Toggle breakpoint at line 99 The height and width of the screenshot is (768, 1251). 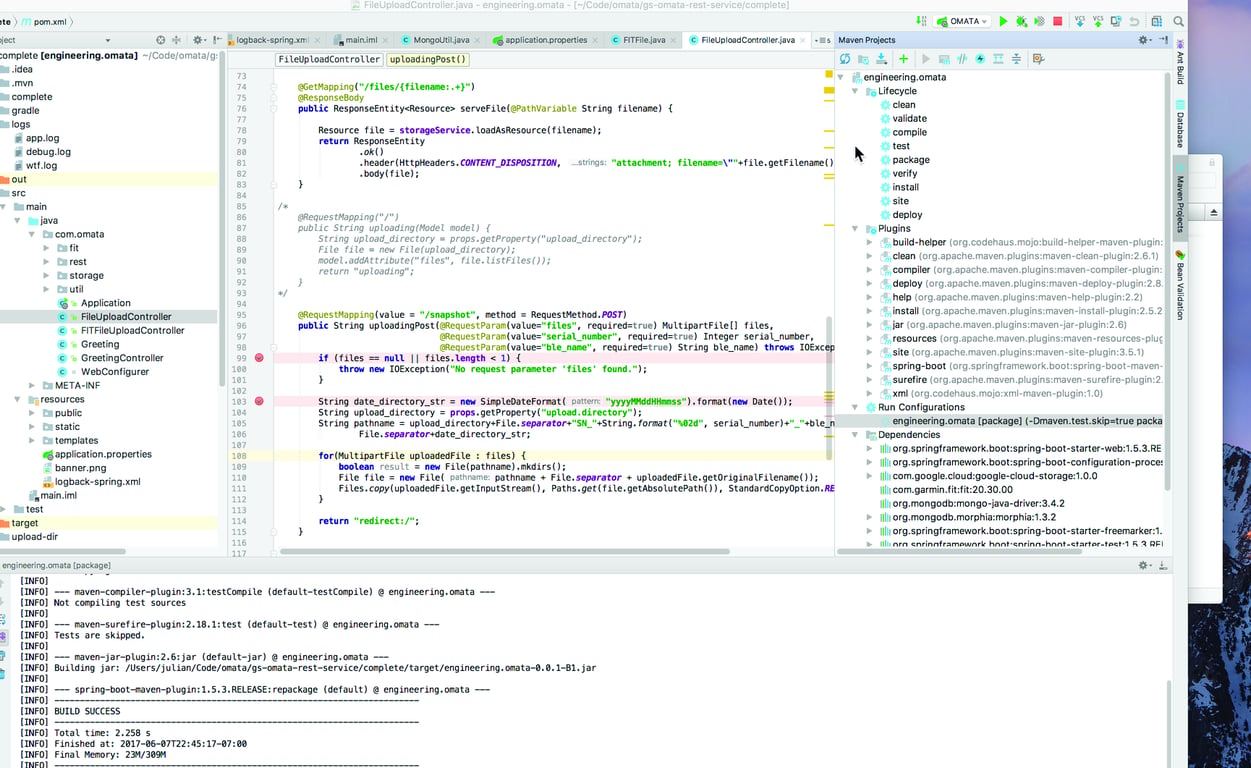click(x=259, y=358)
